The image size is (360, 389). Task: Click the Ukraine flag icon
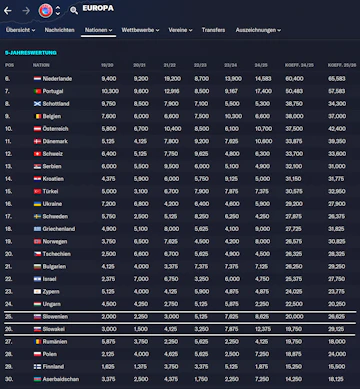pos(37,204)
